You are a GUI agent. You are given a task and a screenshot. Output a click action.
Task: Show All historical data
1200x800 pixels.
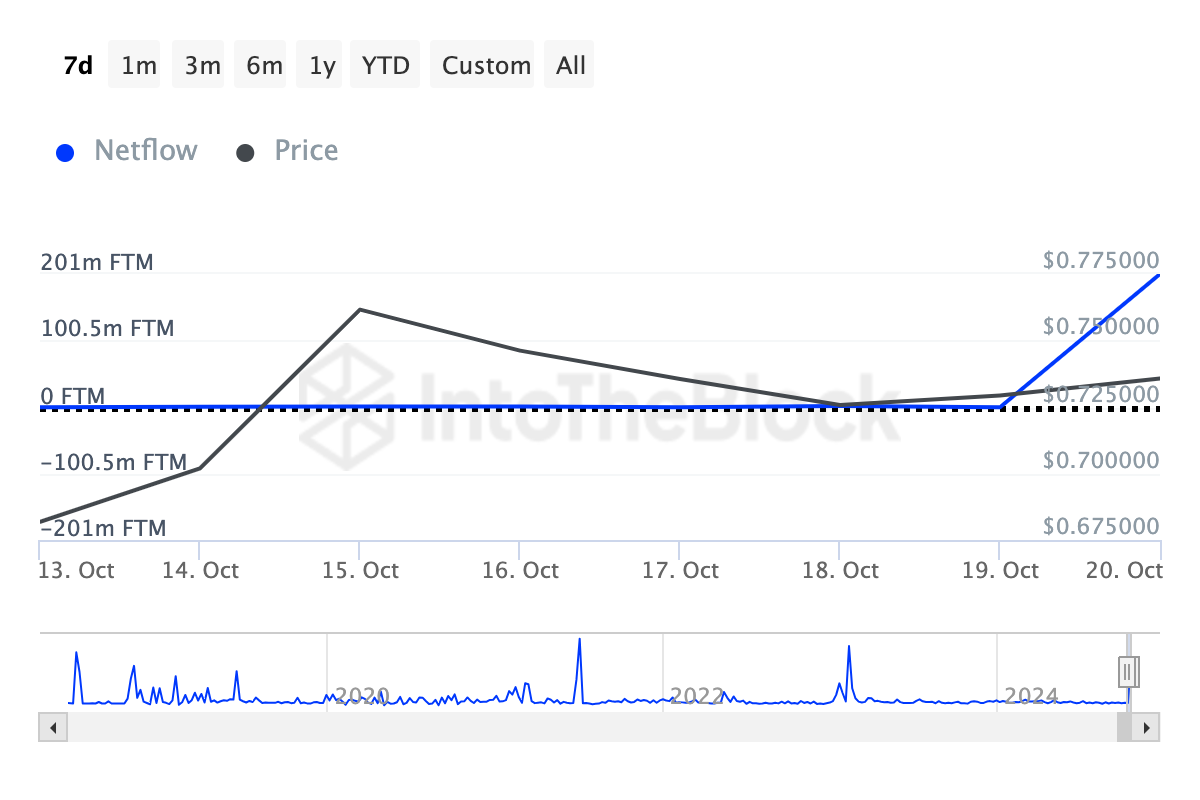point(571,66)
